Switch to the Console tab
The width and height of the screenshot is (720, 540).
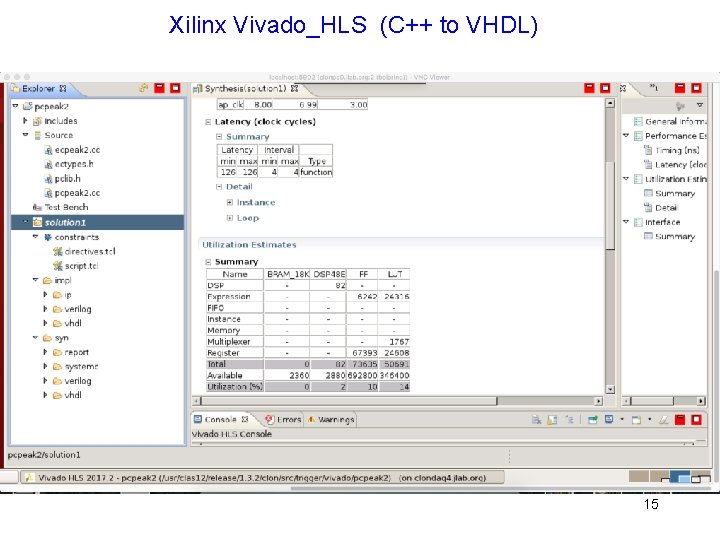click(221, 419)
